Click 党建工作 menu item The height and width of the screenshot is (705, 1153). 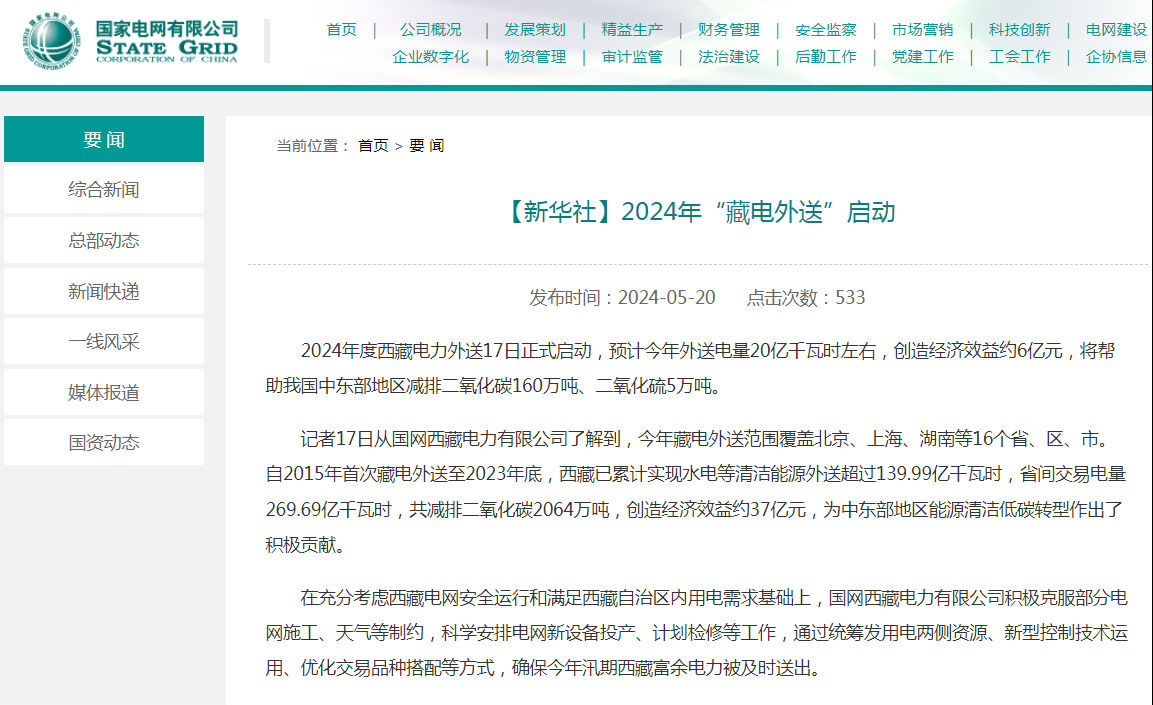pyautogui.click(x=922, y=57)
